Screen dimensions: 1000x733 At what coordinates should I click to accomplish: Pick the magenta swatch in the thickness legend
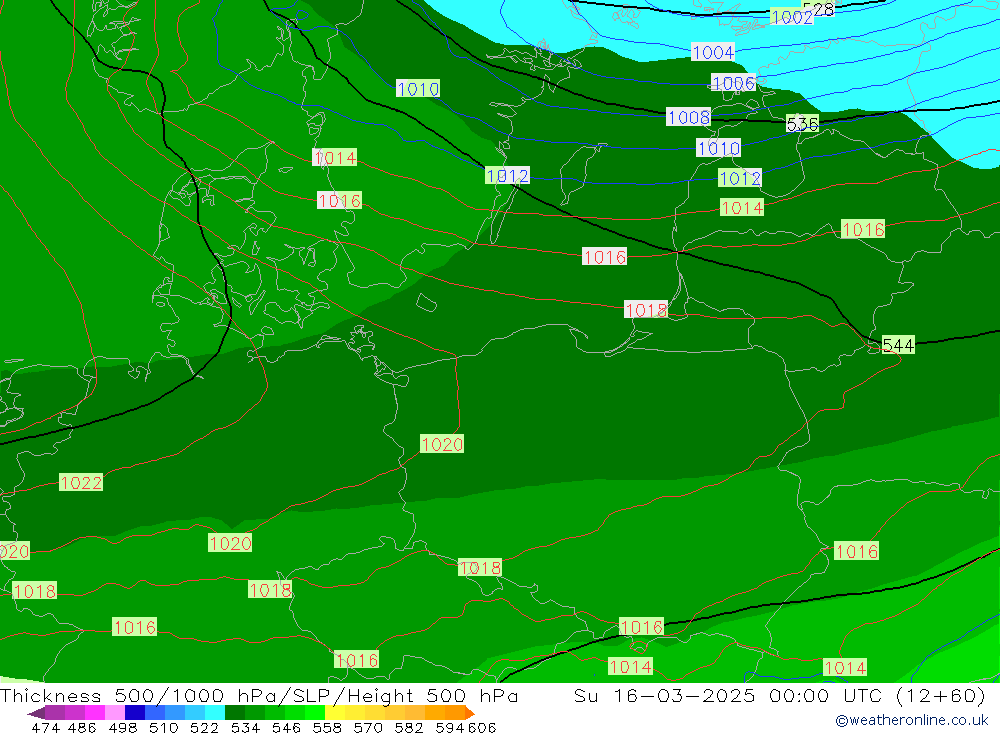point(94,713)
